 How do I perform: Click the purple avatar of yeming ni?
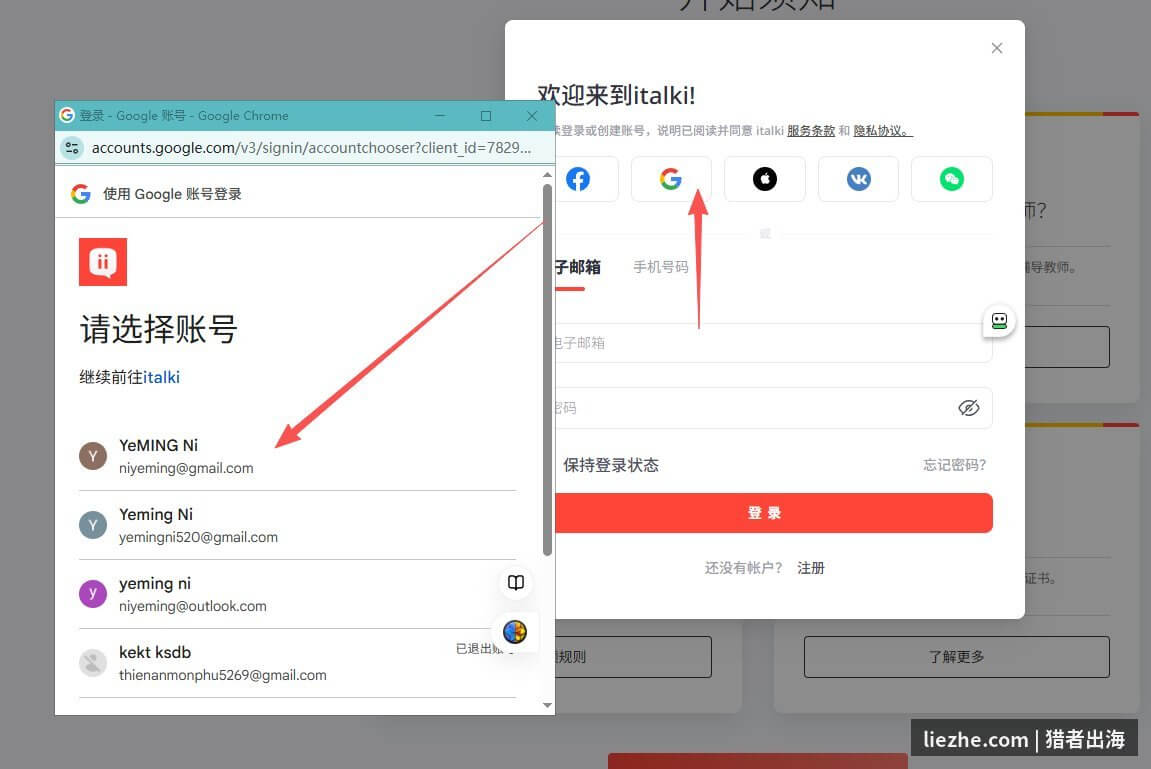[x=93, y=594]
